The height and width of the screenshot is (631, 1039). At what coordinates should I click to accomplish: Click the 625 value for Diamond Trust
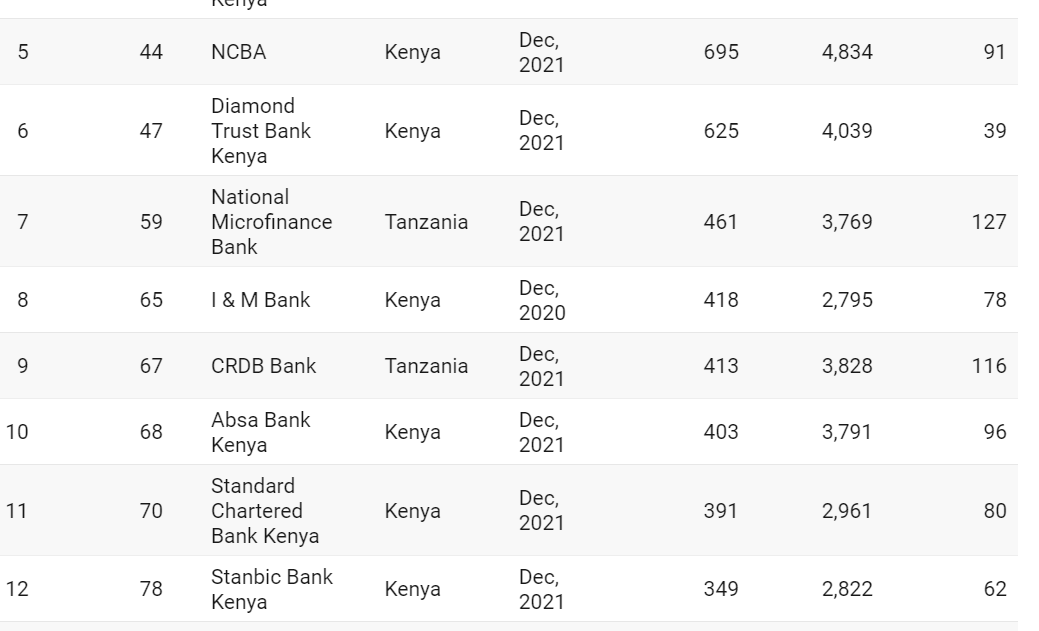(x=721, y=131)
